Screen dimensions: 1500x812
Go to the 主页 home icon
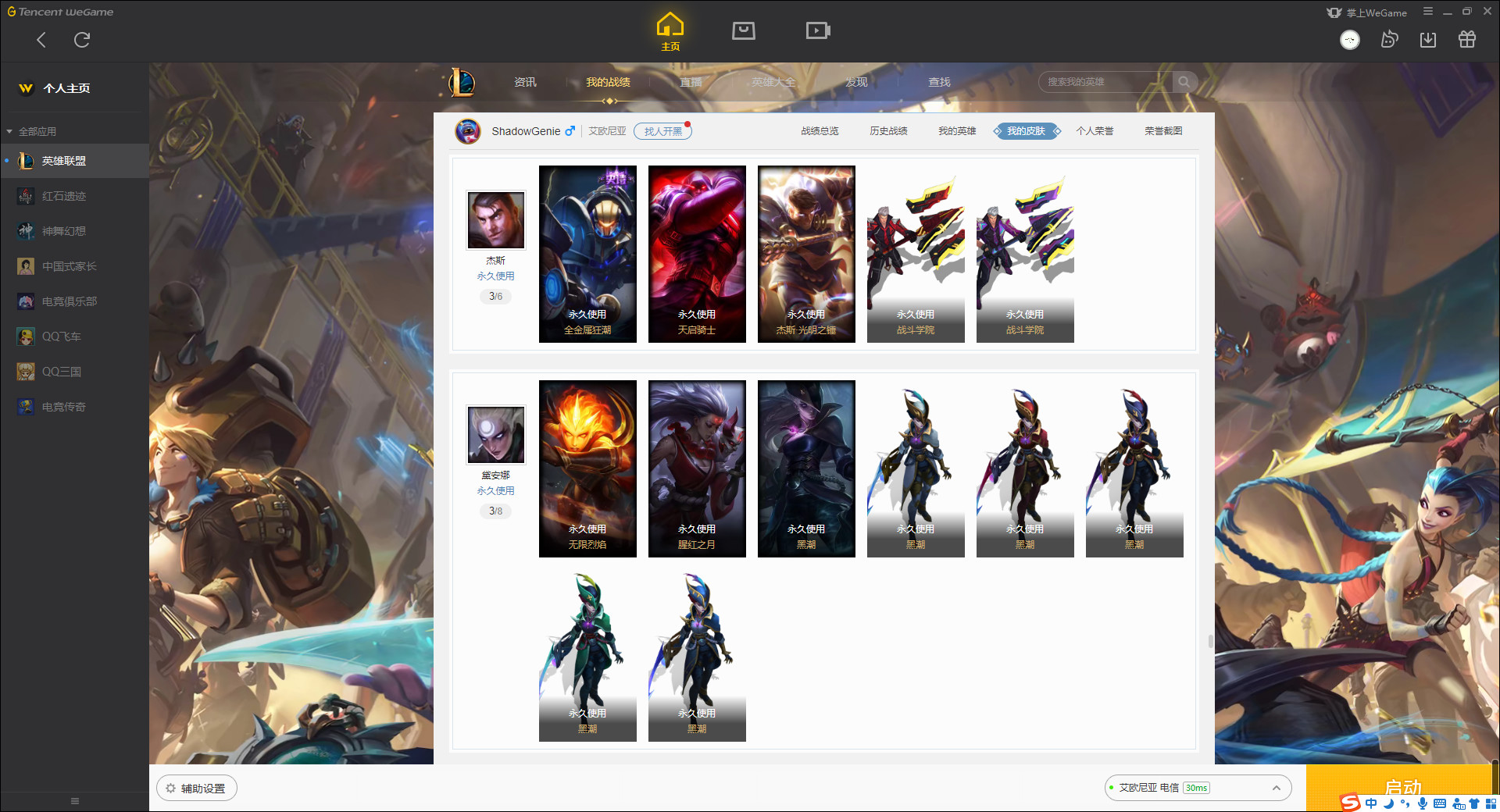pyautogui.click(x=670, y=32)
